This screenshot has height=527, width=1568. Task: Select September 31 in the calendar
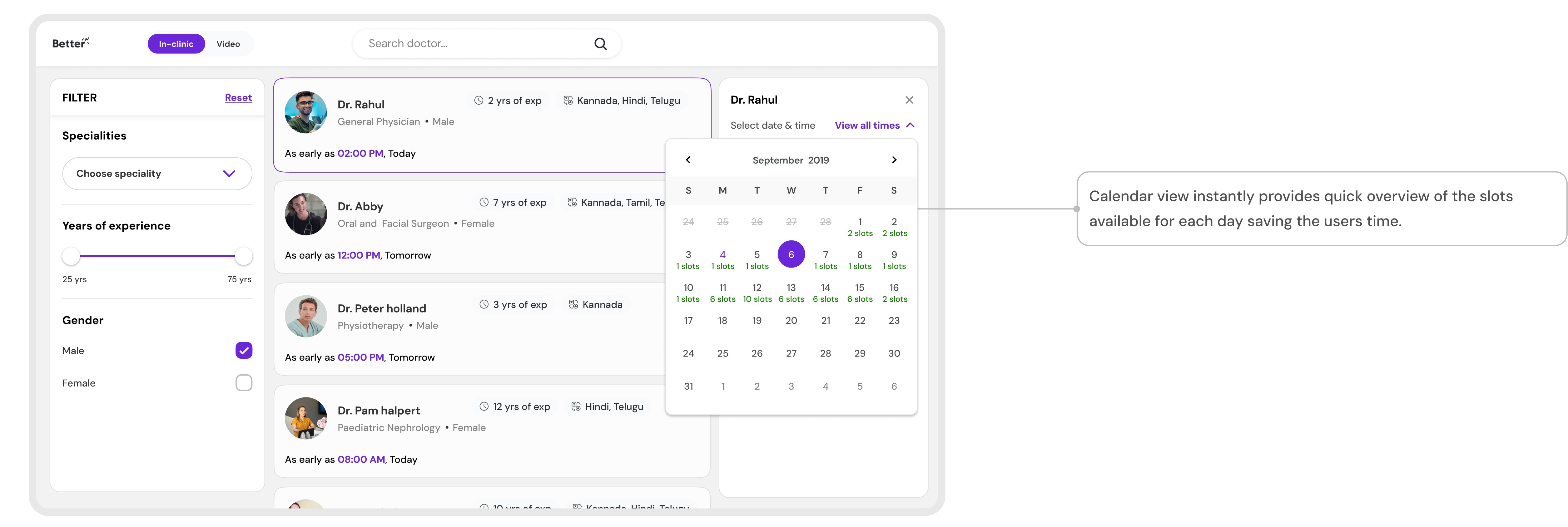pos(688,387)
